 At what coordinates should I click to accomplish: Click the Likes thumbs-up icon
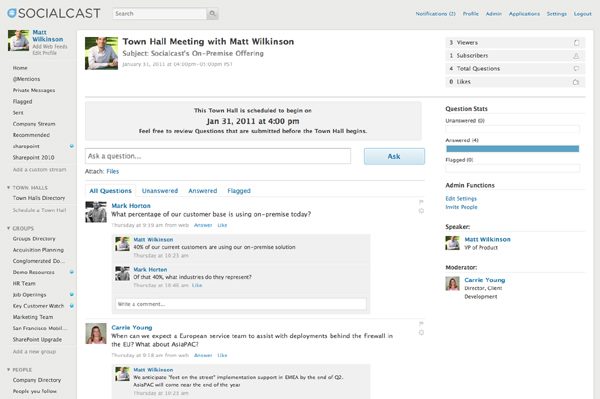[576, 82]
